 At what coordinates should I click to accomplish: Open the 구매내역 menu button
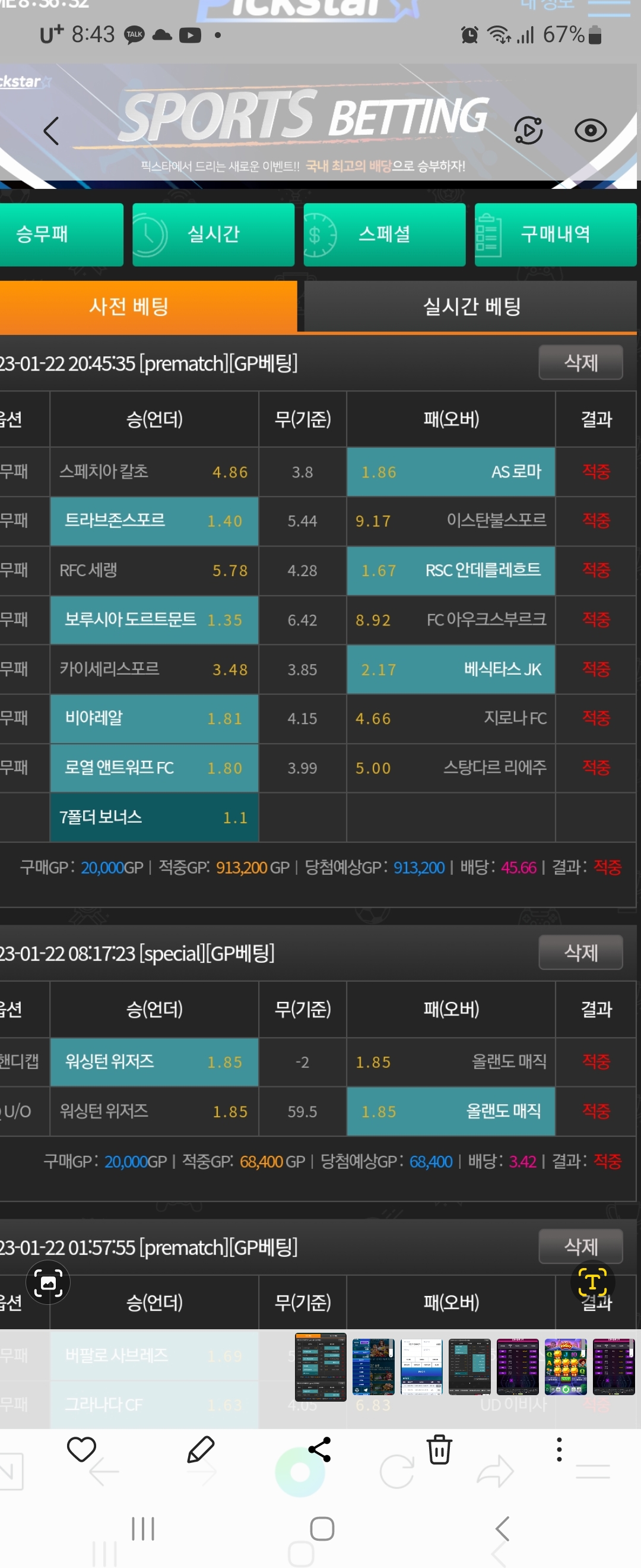[556, 235]
